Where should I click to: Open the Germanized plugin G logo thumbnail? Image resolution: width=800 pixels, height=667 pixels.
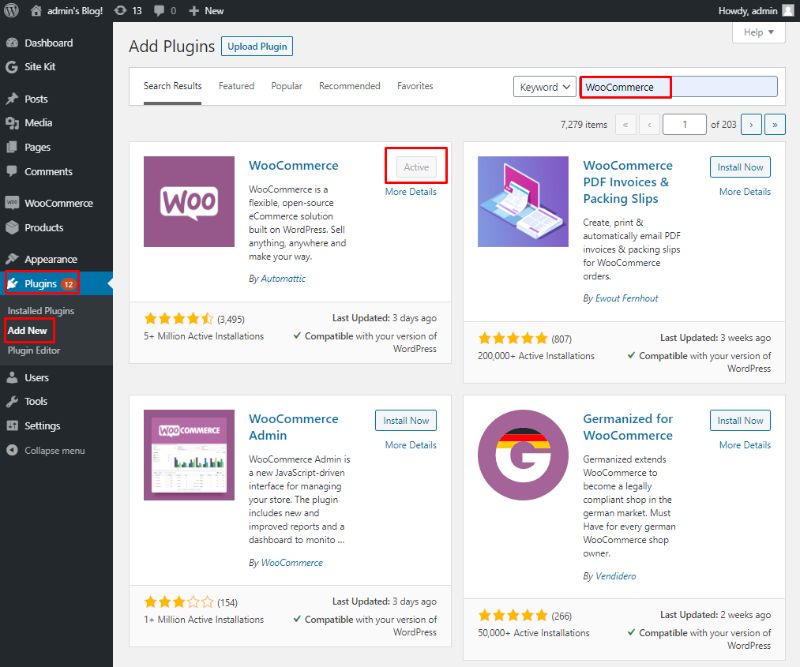[523, 455]
